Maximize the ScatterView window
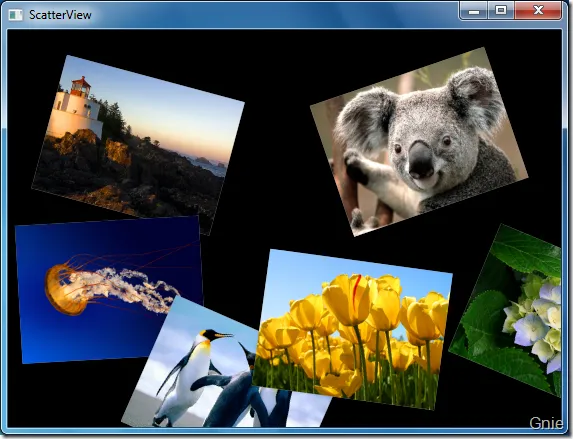Screen dimensions: 573x439 (x=501, y=11)
